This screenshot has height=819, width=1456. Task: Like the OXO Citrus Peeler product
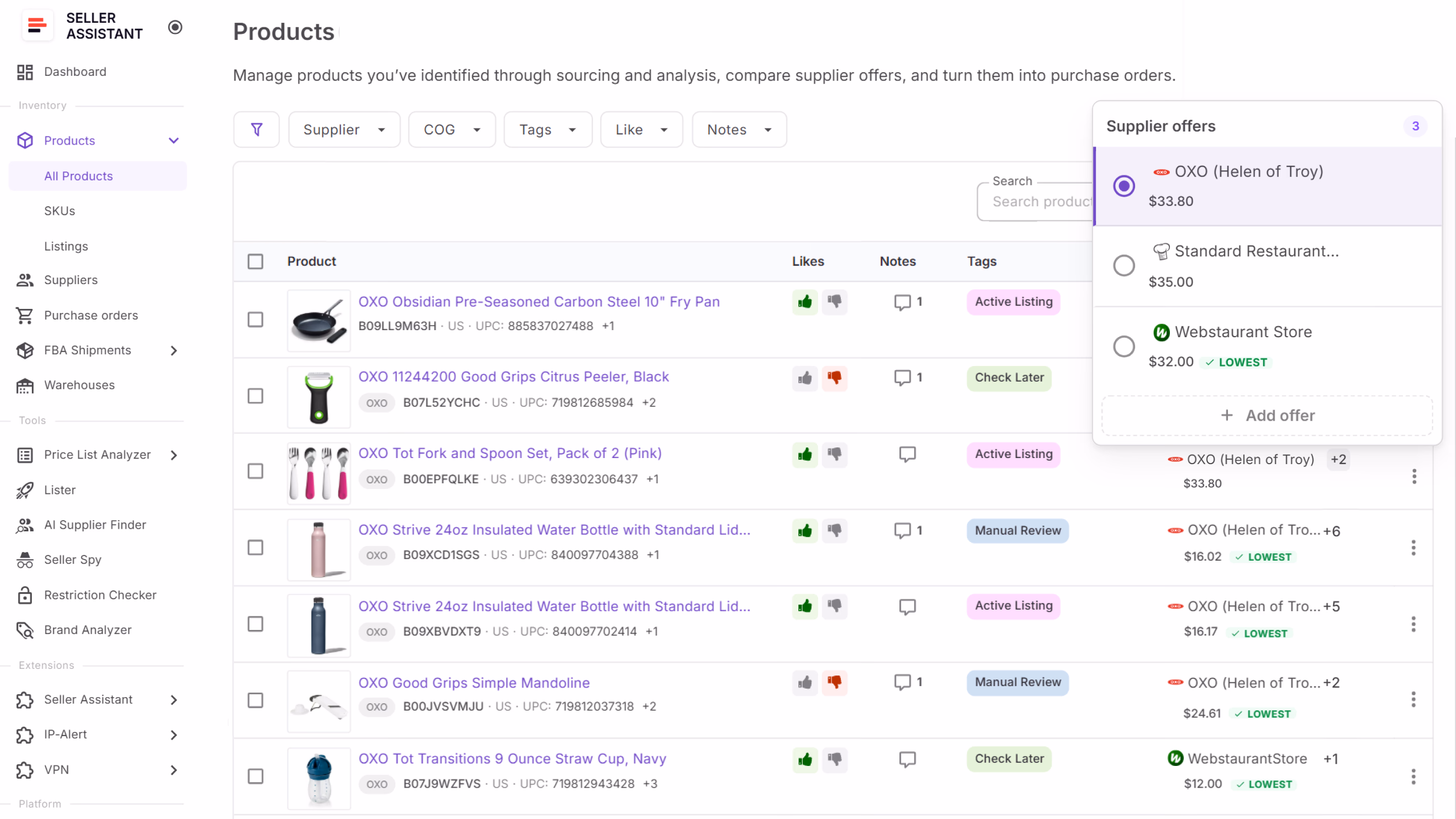[805, 378]
